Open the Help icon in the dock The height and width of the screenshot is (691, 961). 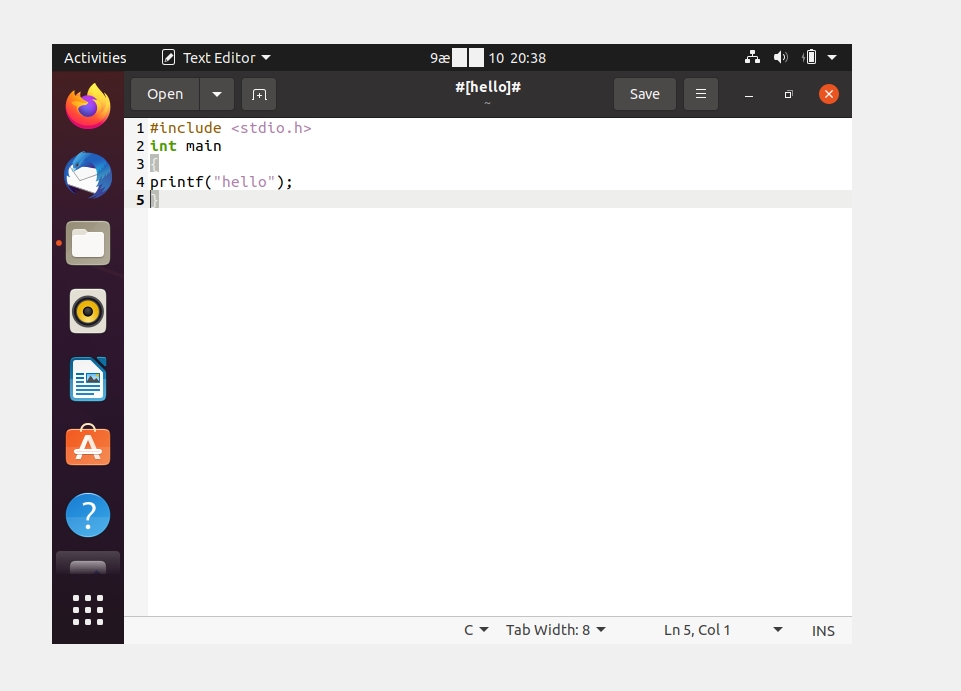pos(88,515)
